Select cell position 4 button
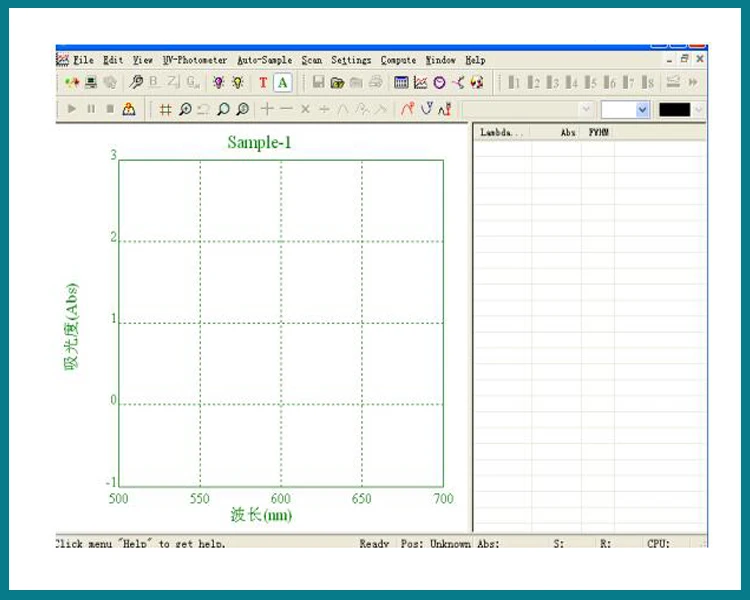 coord(572,82)
